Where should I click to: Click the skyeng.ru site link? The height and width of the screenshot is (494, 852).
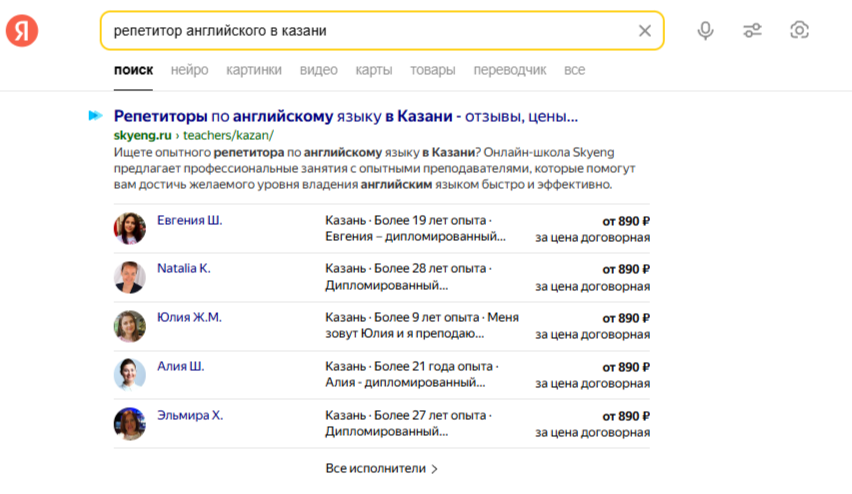pyautogui.click(x=142, y=135)
